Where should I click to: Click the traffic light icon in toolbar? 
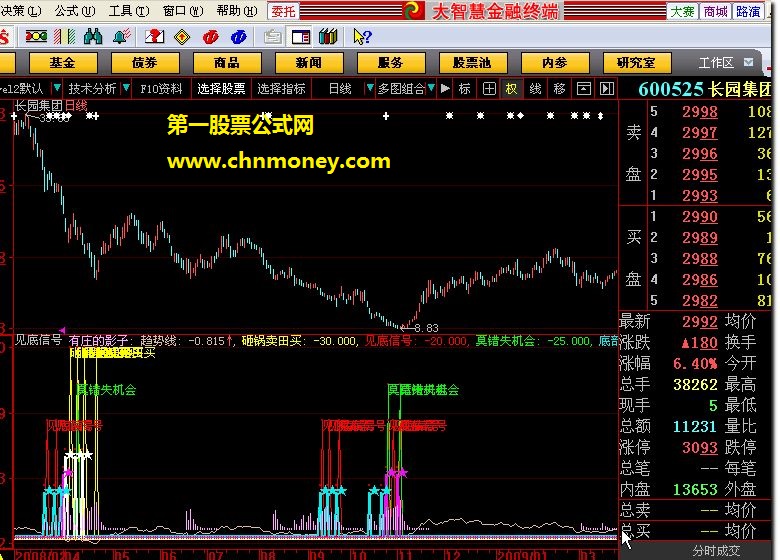[36, 36]
